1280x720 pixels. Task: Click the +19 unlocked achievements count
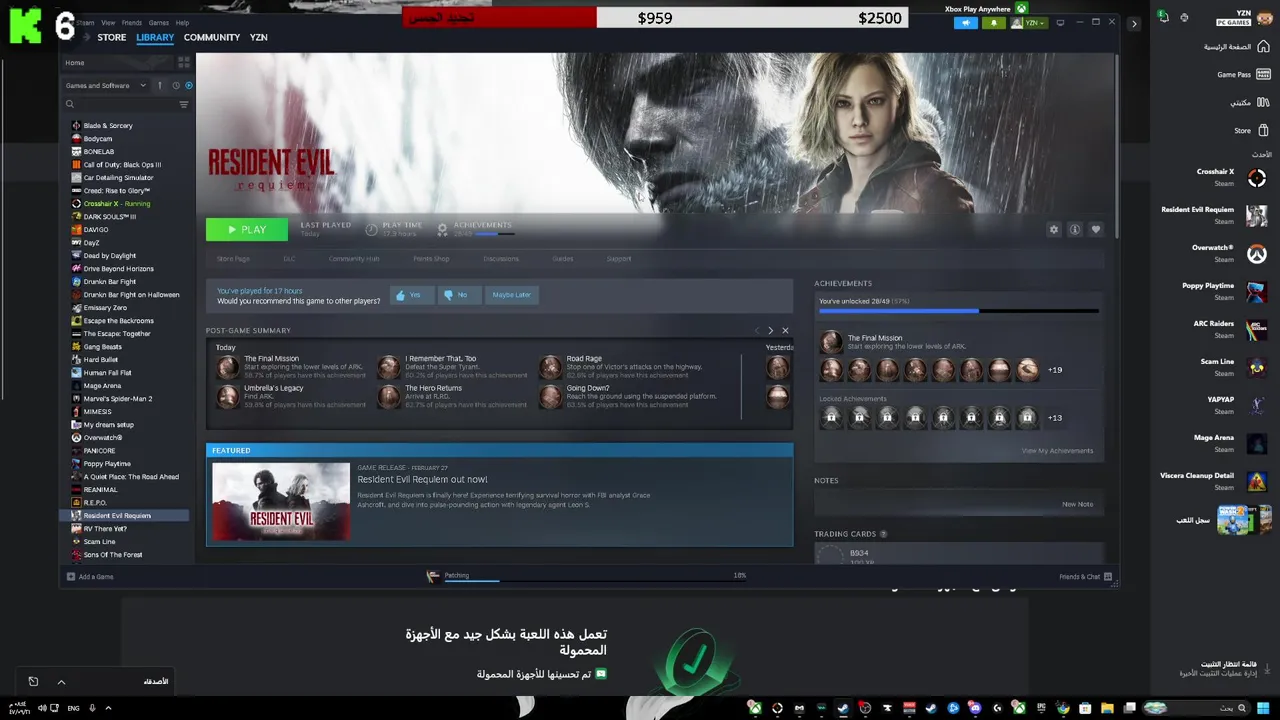point(1055,370)
